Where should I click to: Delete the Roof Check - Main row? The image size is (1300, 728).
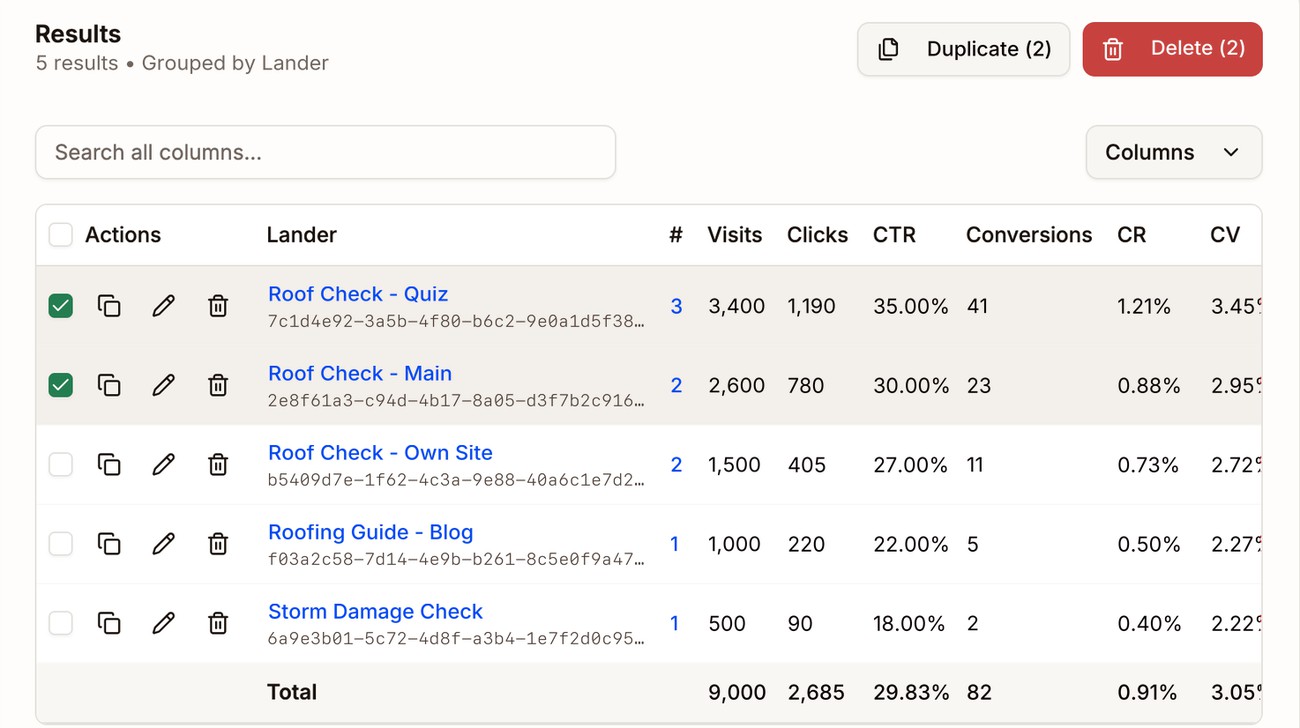218,385
